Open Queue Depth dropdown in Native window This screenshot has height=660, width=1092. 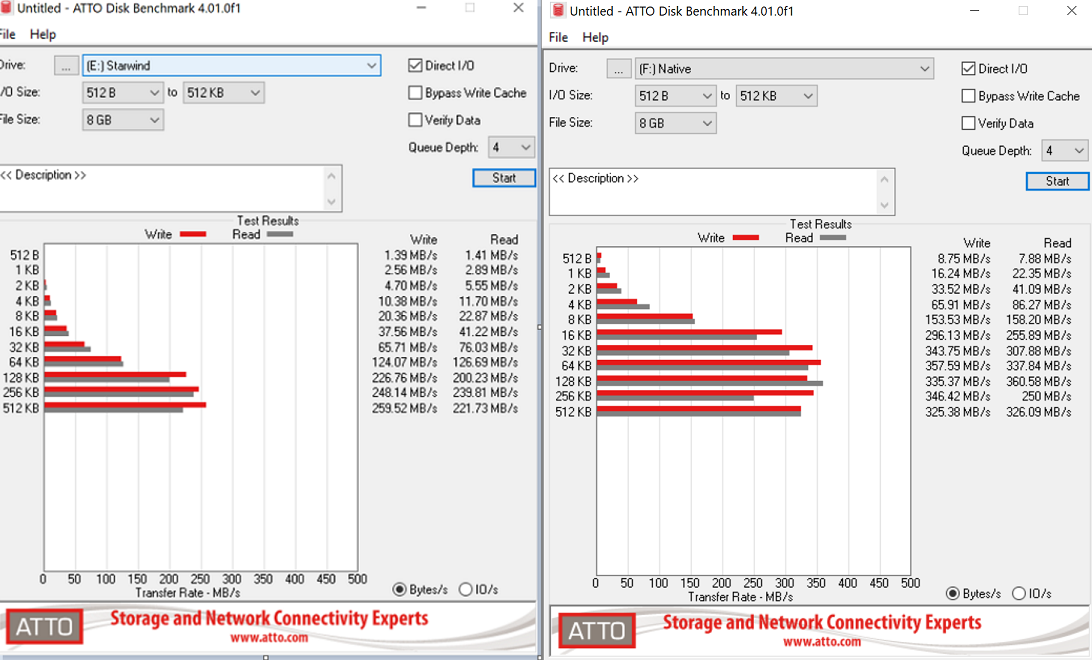pyautogui.click(x=1064, y=150)
